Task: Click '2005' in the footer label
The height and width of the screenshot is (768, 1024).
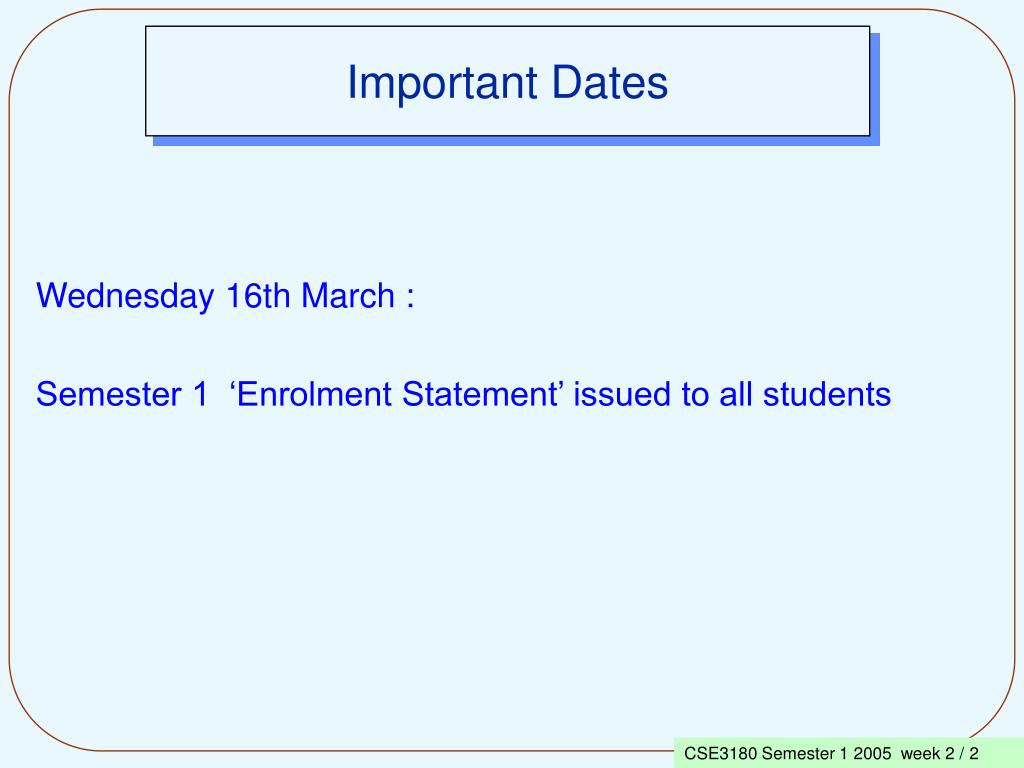Action: [872, 754]
